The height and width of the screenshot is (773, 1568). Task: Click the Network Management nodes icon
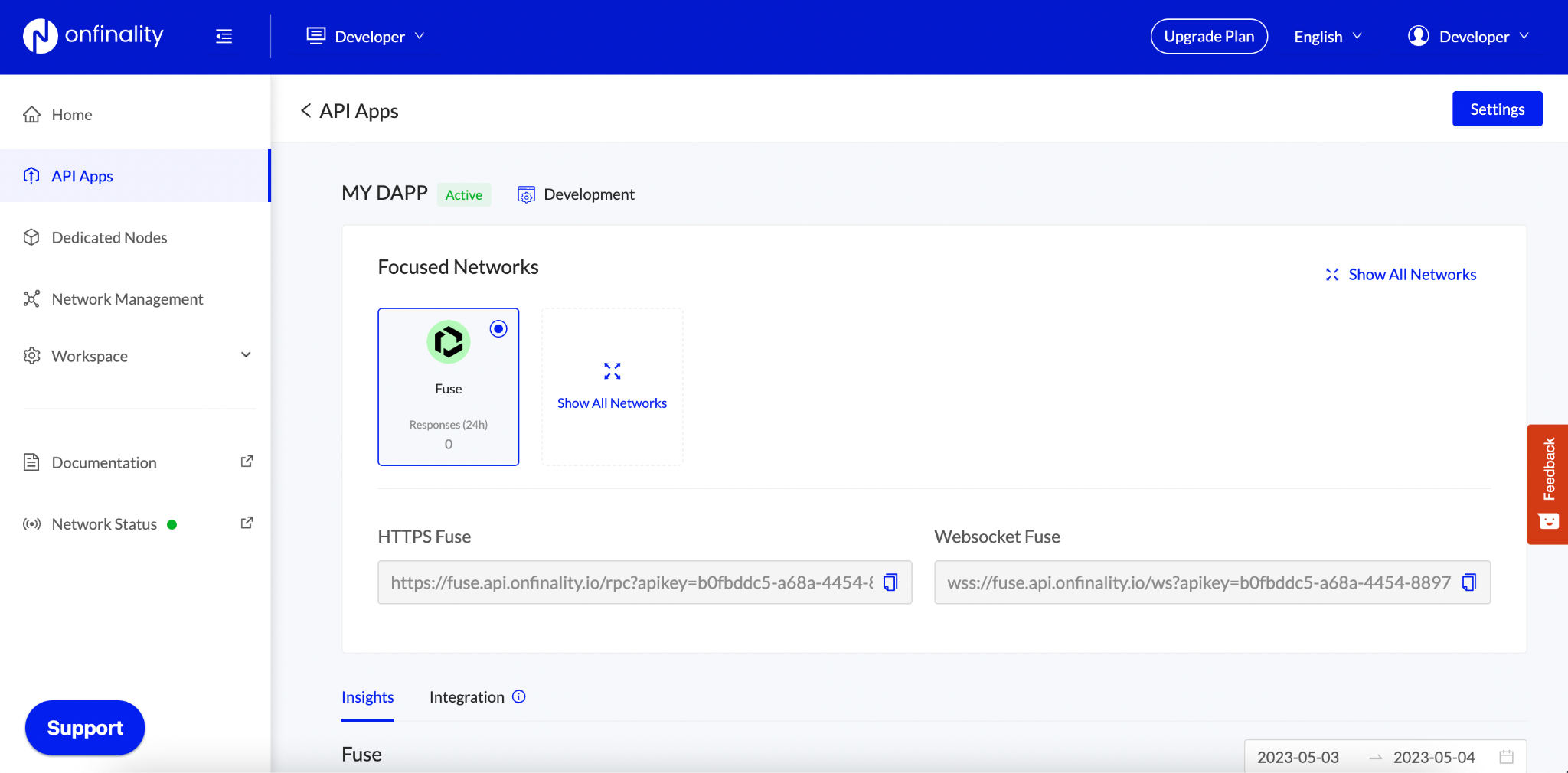pos(31,298)
